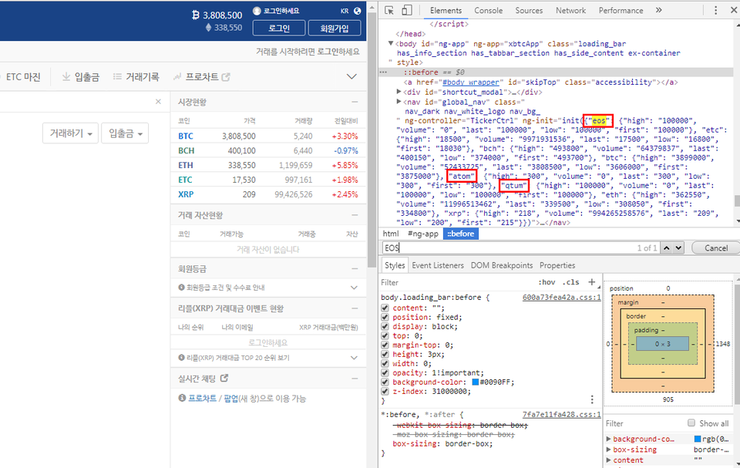
Task: Enable the Show all computed styles checkbox
Action: 691,423
